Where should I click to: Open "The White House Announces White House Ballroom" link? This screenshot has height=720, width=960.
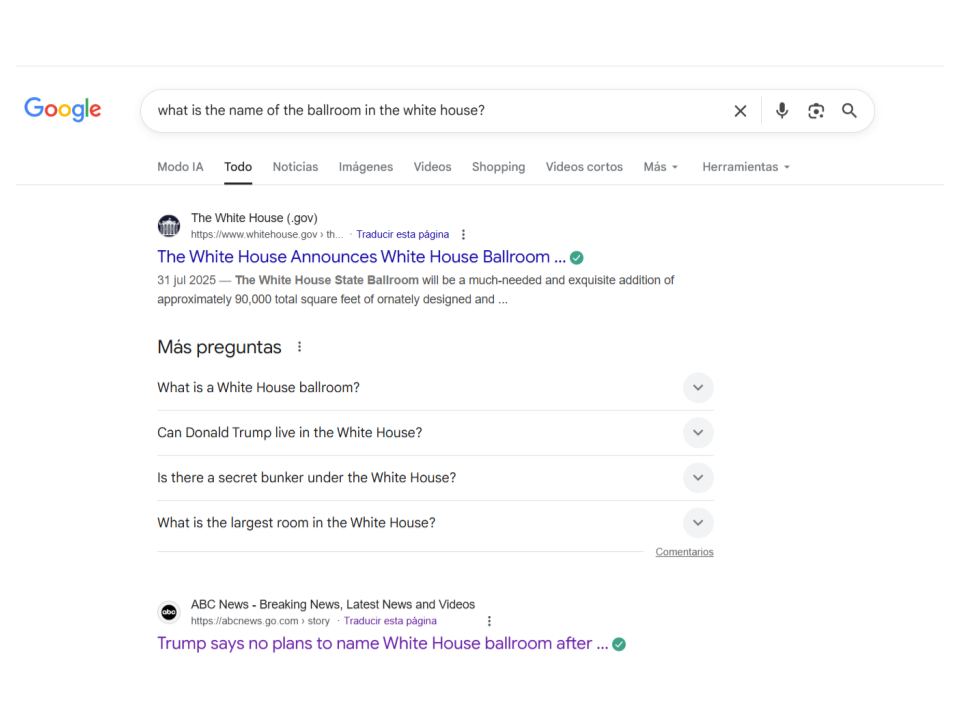pyautogui.click(x=361, y=257)
